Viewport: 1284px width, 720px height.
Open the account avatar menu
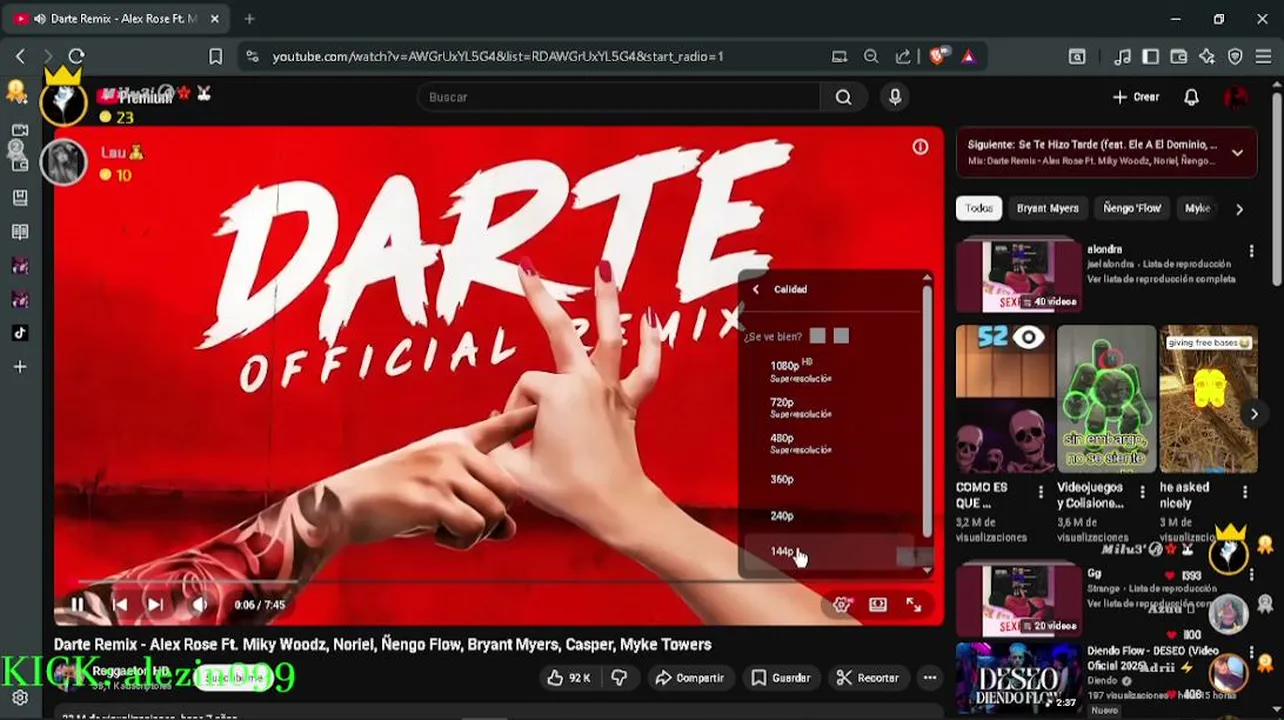(1236, 97)
